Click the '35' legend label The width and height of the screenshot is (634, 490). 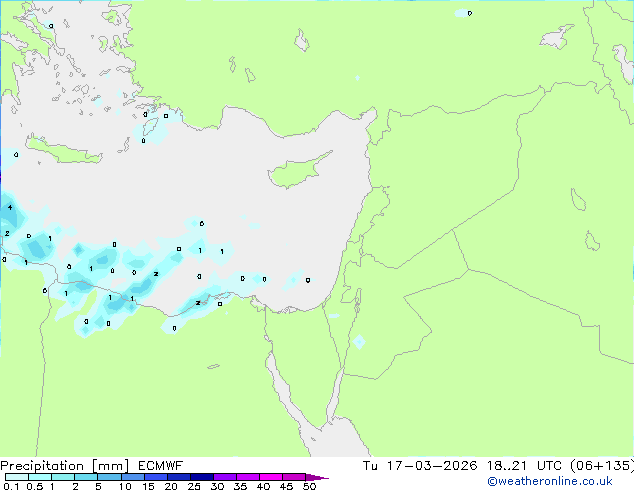pyautogui.click(x=240, y=486)
